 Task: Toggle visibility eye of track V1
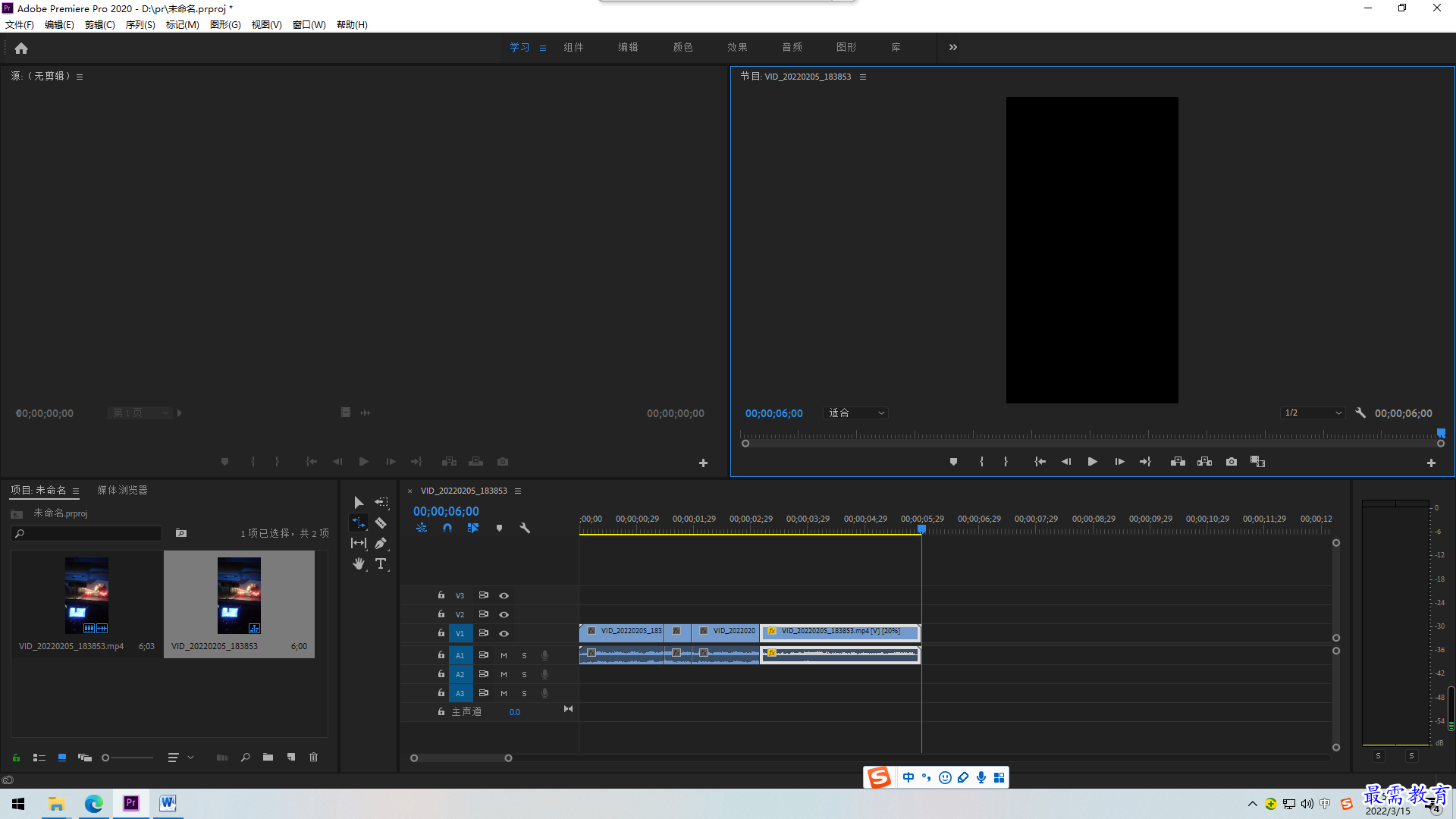click(x=504, y=633)
